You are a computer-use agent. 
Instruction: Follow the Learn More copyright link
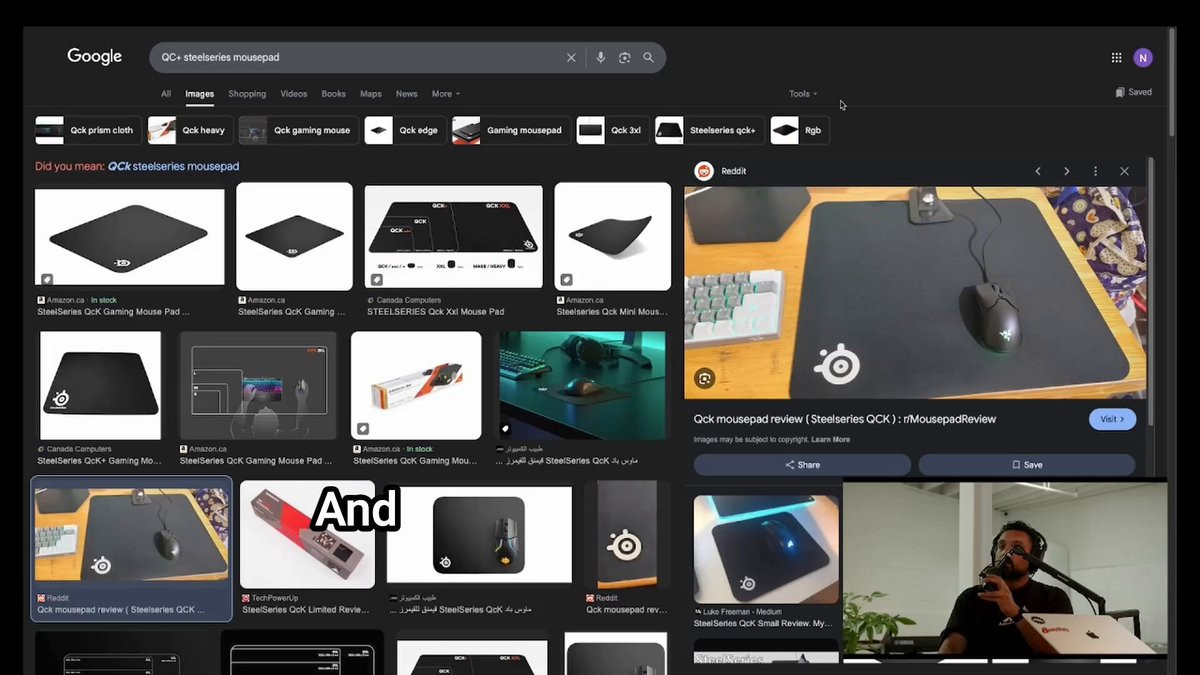point(831,440)
